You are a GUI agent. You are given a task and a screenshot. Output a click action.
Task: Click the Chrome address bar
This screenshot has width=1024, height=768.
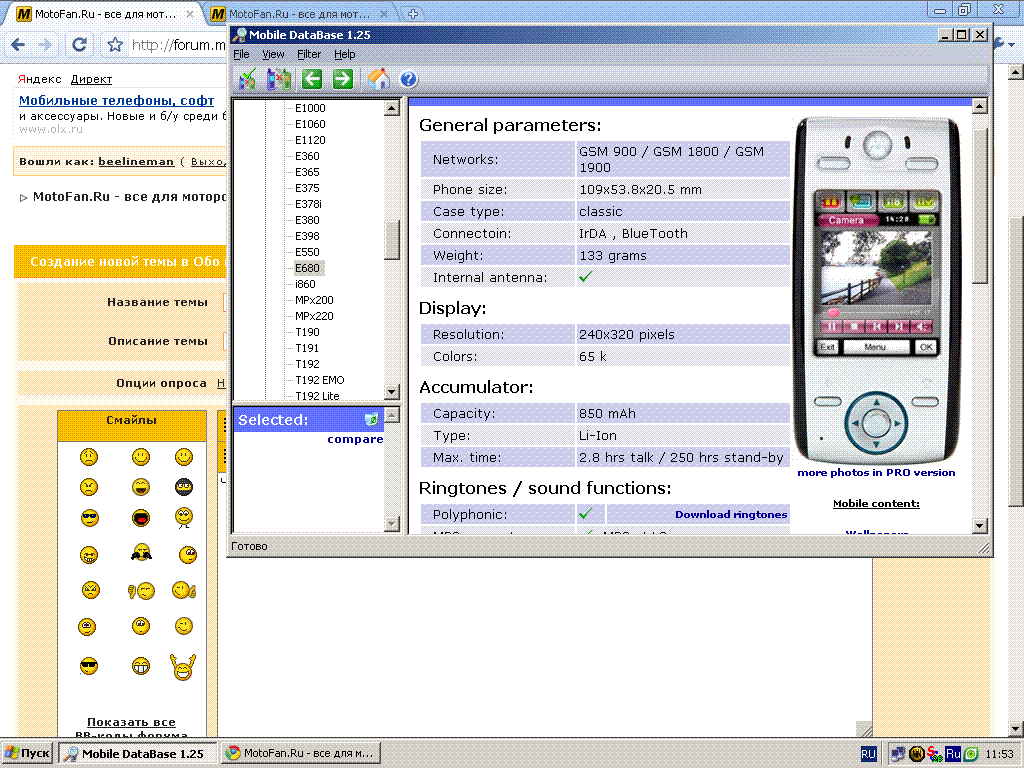coord(178,44)
